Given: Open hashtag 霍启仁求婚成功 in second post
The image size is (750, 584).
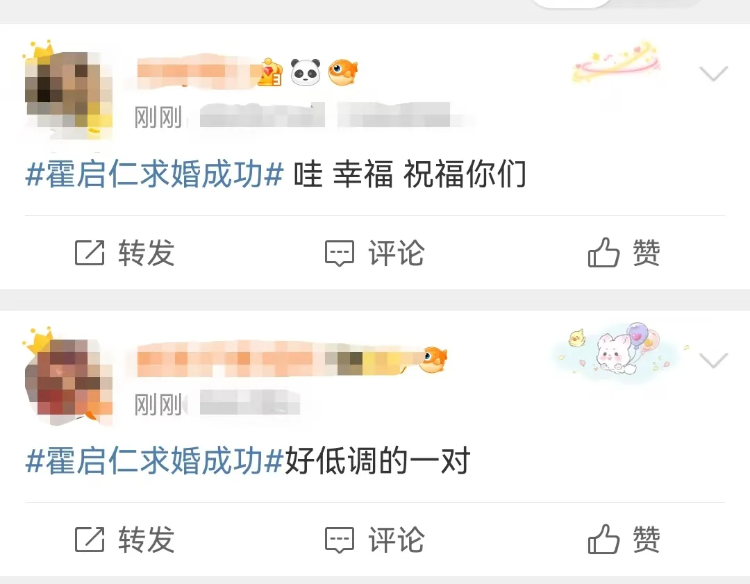Looking at the screenshot, I should [x=154, y=461].
